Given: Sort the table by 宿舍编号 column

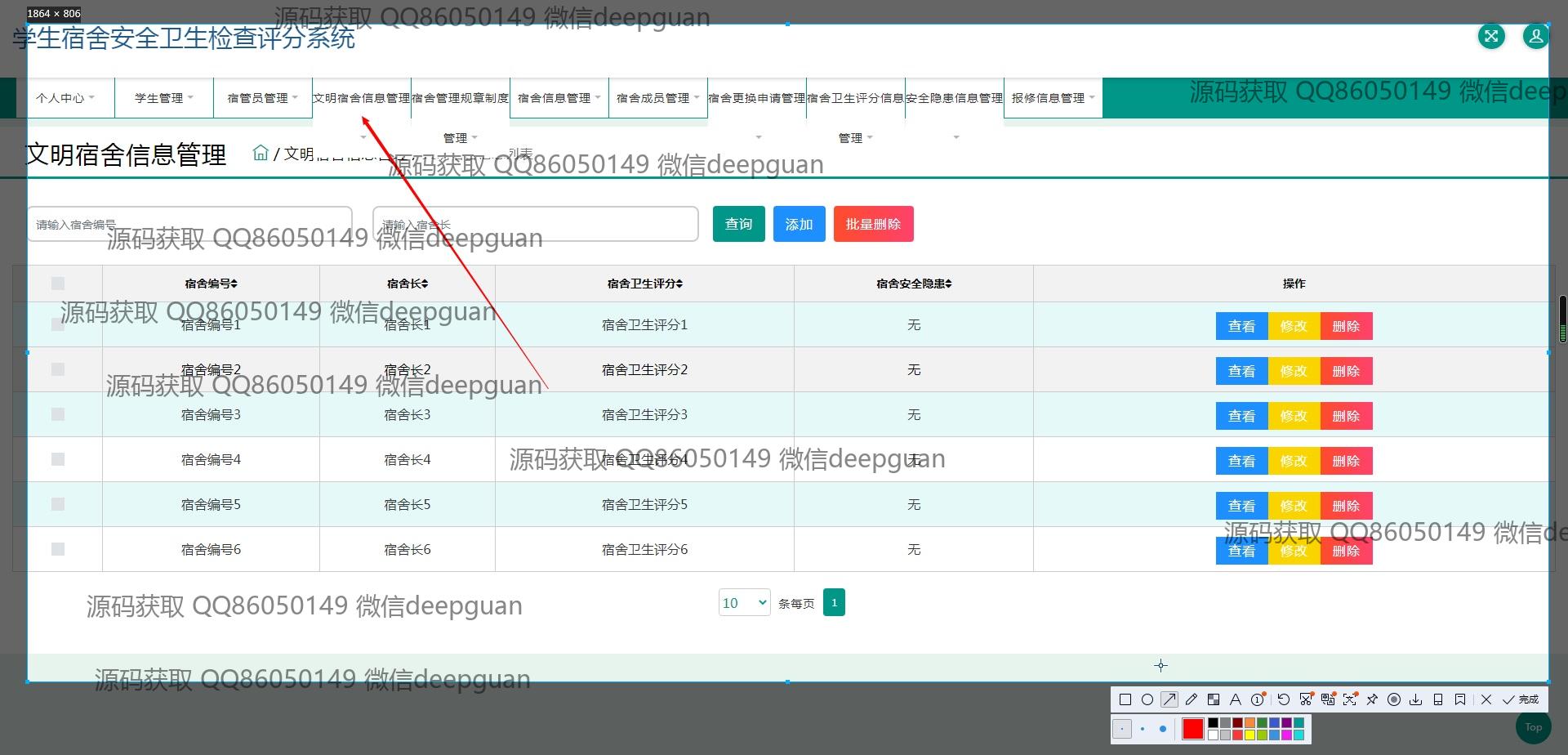Looking at the screenshot, I should 212,284.
